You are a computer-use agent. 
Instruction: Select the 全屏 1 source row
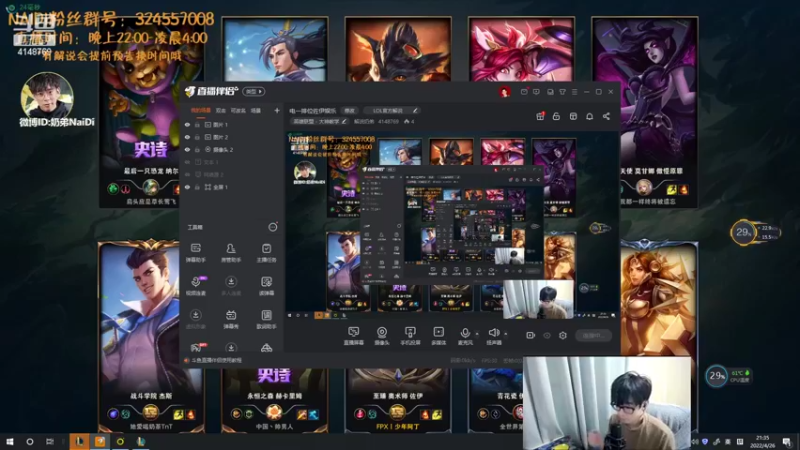[x=232, y=187]
